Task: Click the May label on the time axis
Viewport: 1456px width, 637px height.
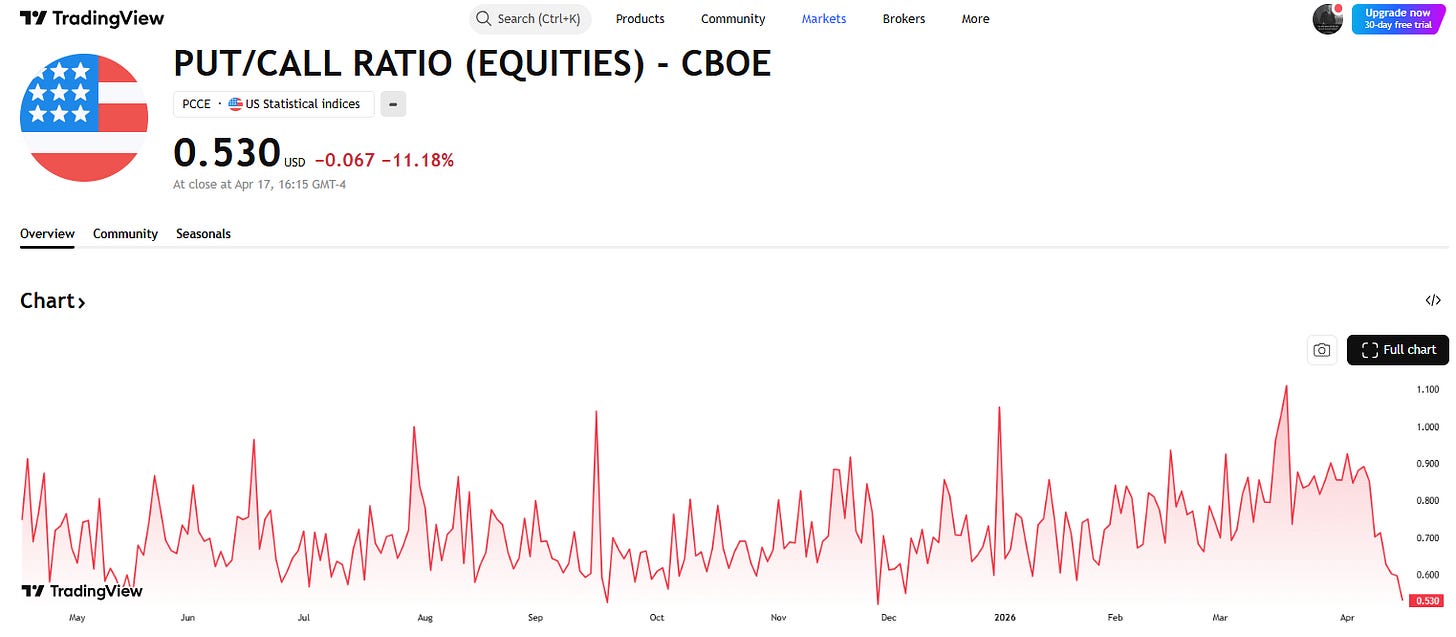Action: tap(77, 618)
